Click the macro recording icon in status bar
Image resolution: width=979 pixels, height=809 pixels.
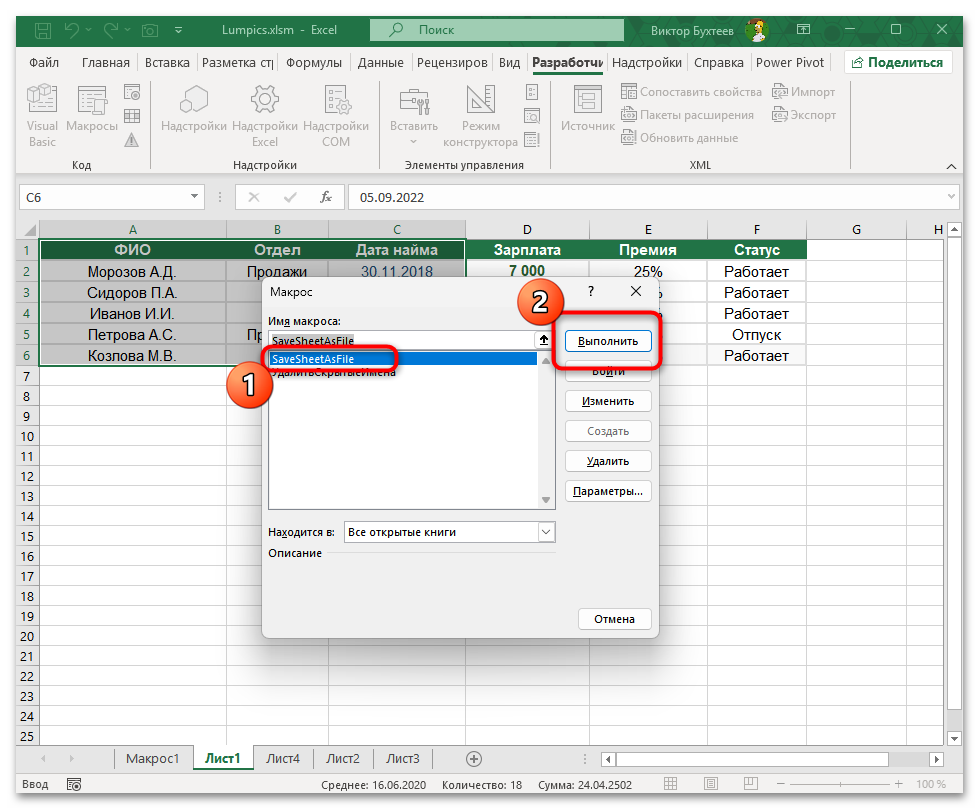(74, 784)
